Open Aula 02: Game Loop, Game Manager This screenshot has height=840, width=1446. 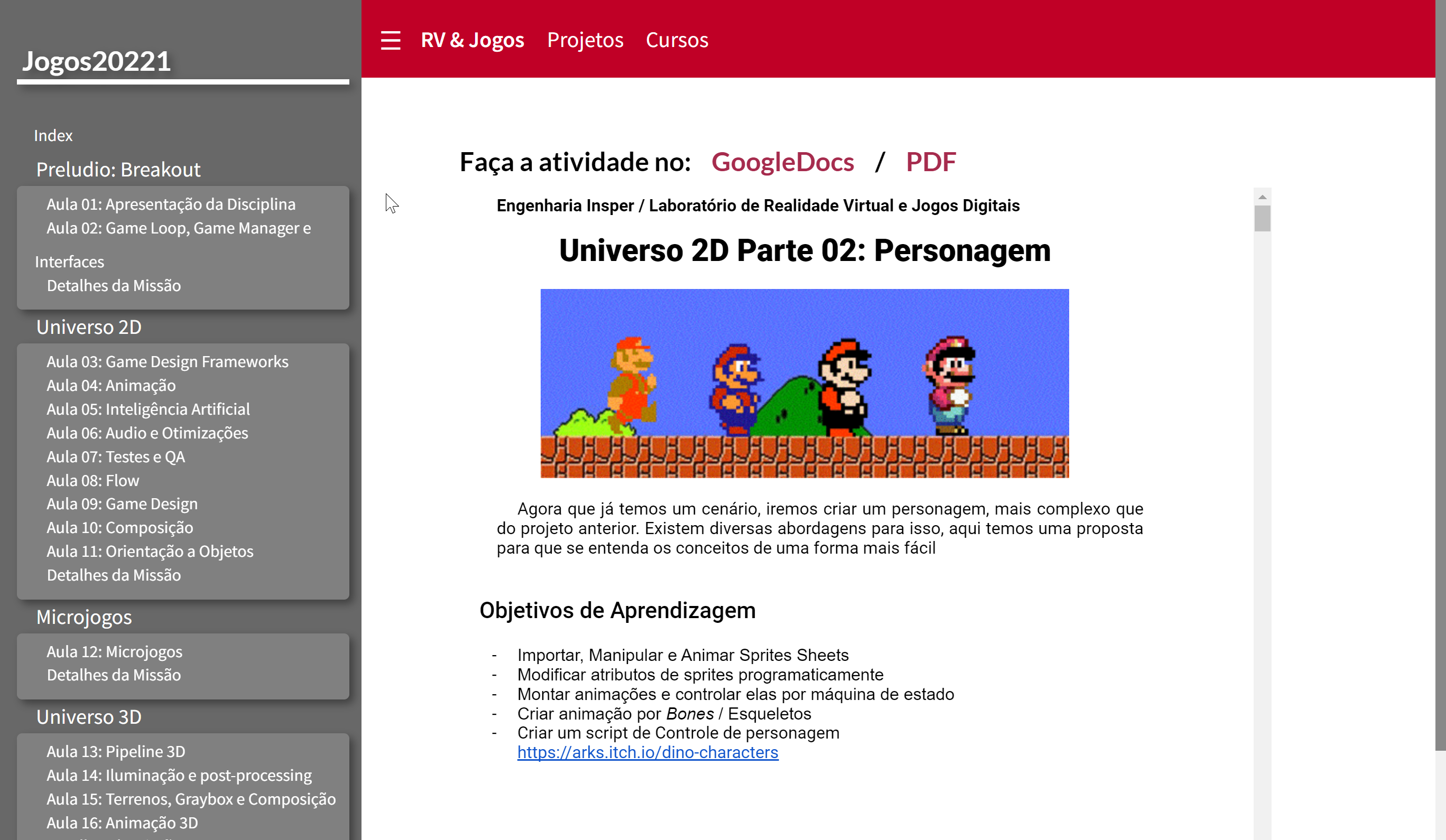179,228
